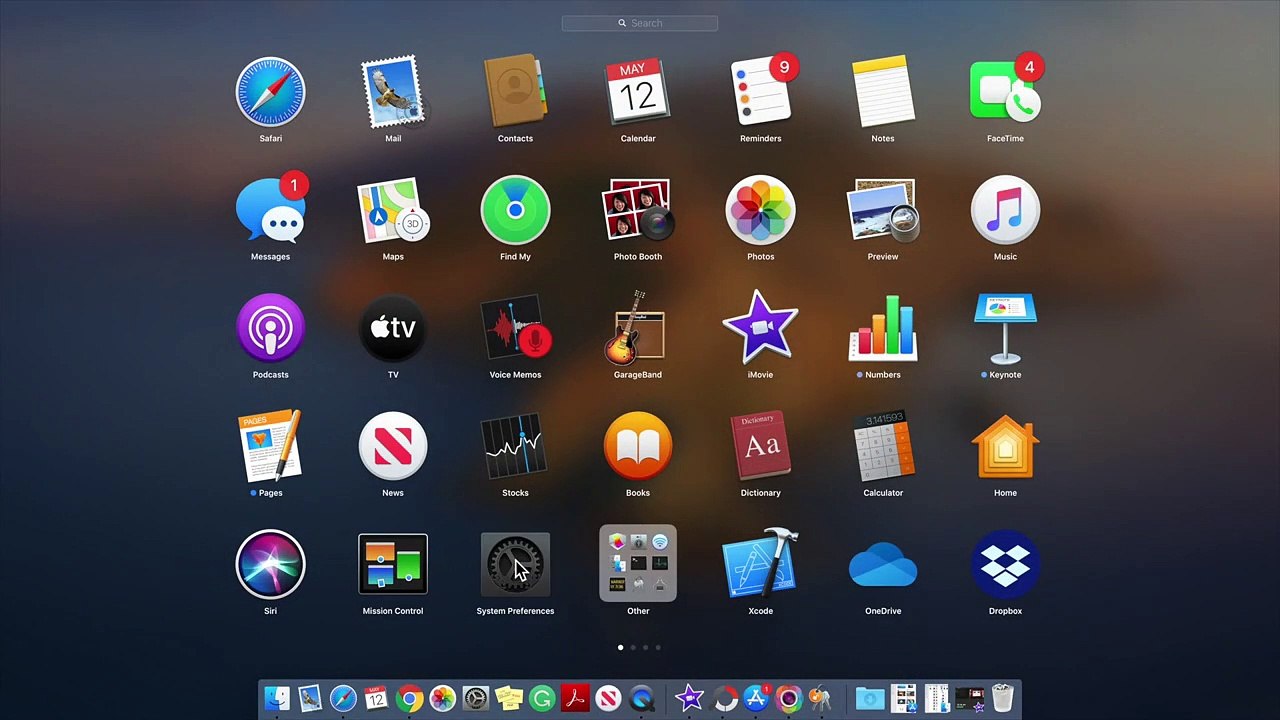
Task: Click the News icon in the Dock
Action: click(x=608, y=698)
